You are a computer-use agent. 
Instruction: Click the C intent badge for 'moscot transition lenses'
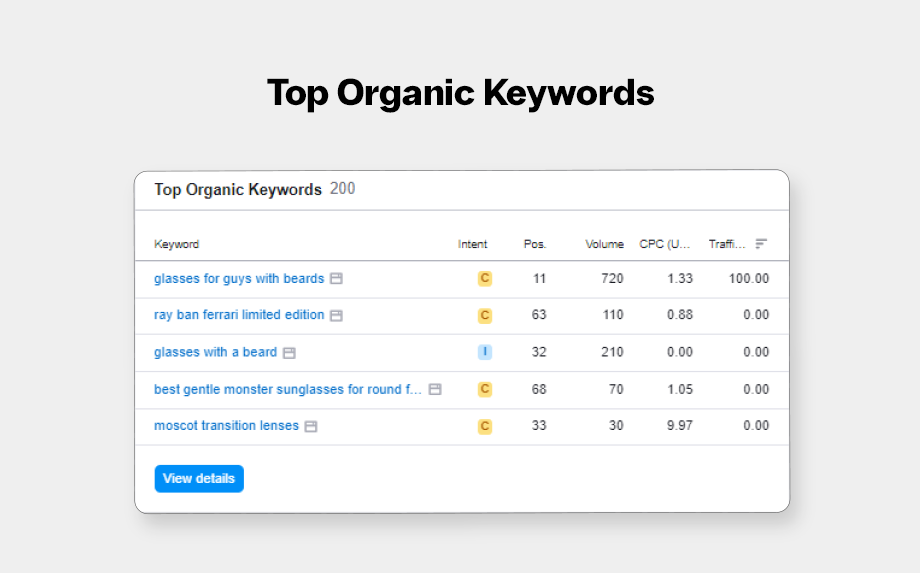(485, 427)
